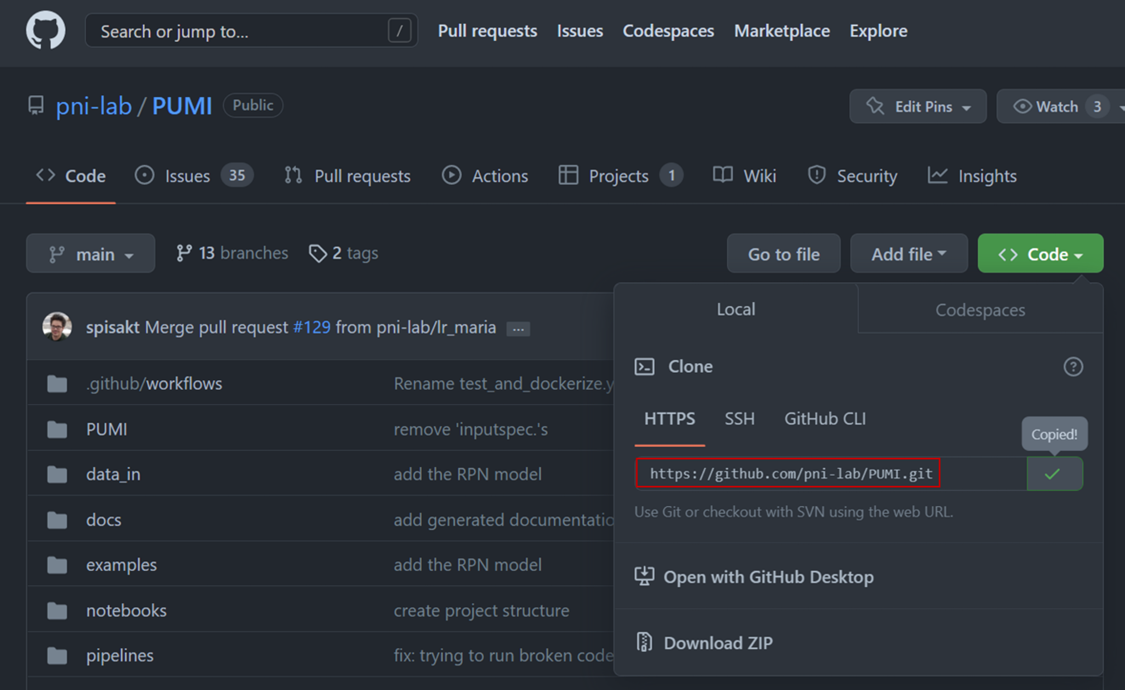
Task: Click the Public visibility badge
Action: 253,105
